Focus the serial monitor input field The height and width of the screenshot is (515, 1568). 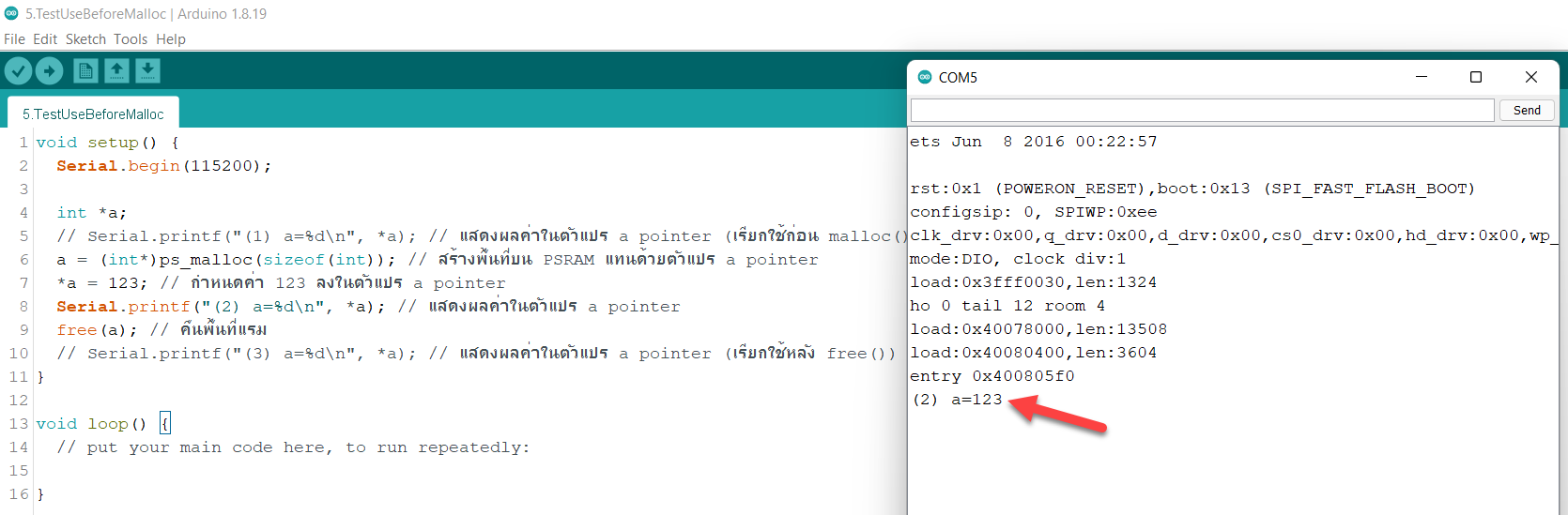tap(1202, 110)
